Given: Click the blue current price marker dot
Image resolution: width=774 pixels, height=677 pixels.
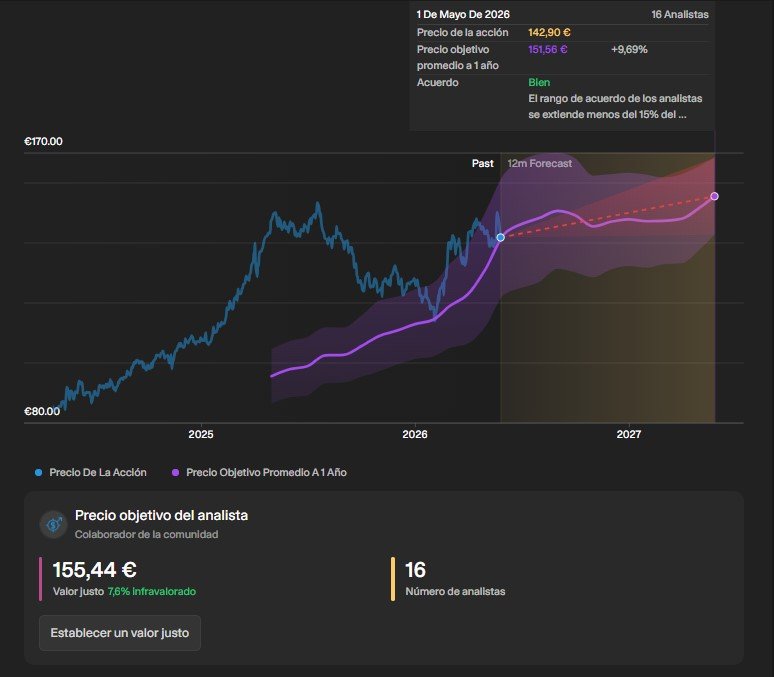Looking at the screenshot, I should [x=501, y=238].
